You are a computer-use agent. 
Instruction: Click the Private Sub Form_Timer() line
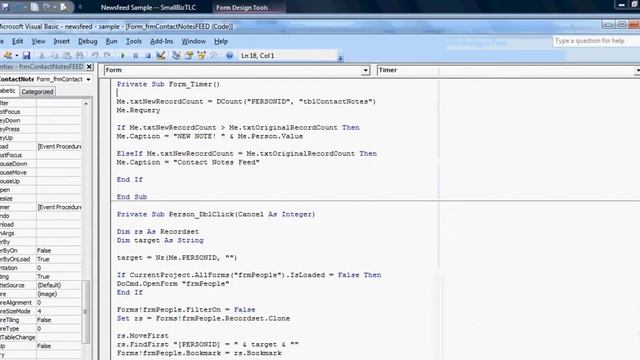(x=168, y=84)
